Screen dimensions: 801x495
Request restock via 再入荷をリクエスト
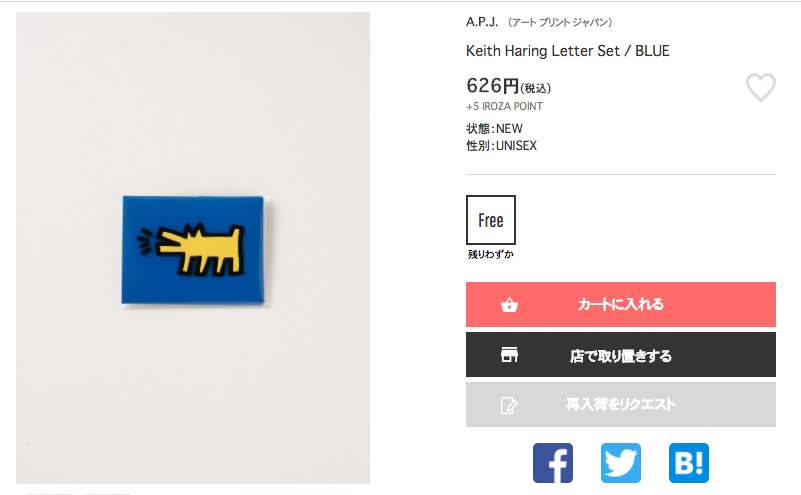coord(621,405)
